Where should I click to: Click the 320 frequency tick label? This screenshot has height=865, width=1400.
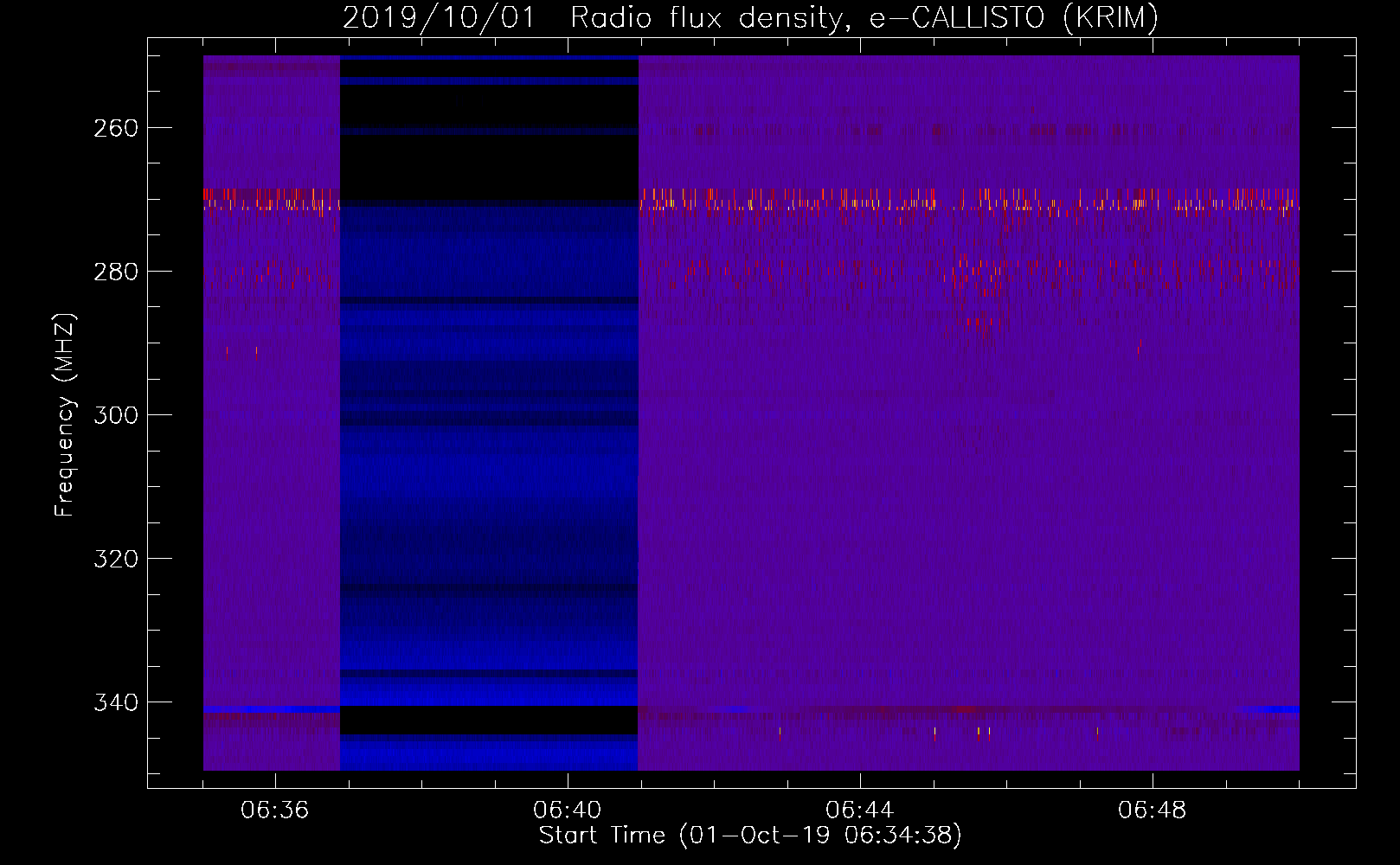(116, 559)
